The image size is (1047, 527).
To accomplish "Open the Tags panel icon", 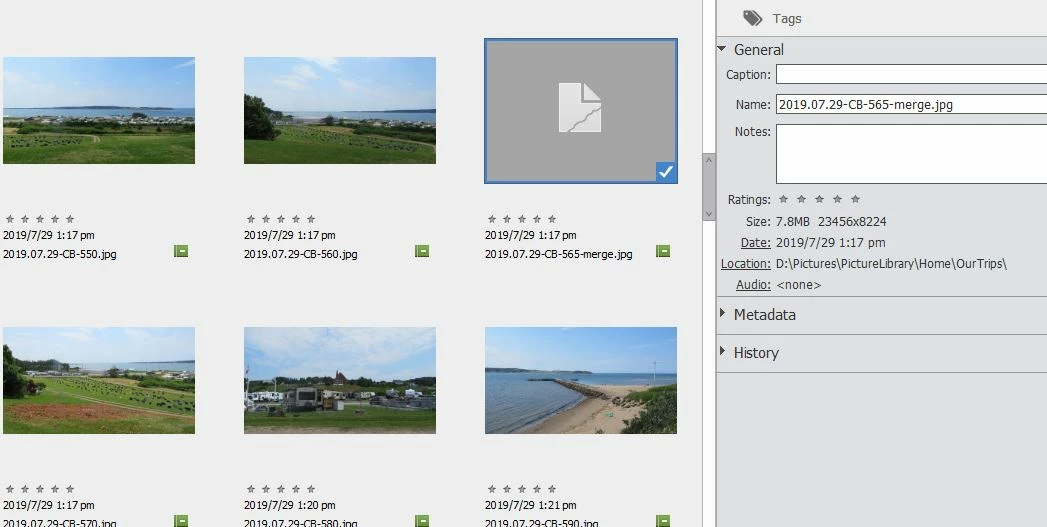I will [x=753, y=18].
